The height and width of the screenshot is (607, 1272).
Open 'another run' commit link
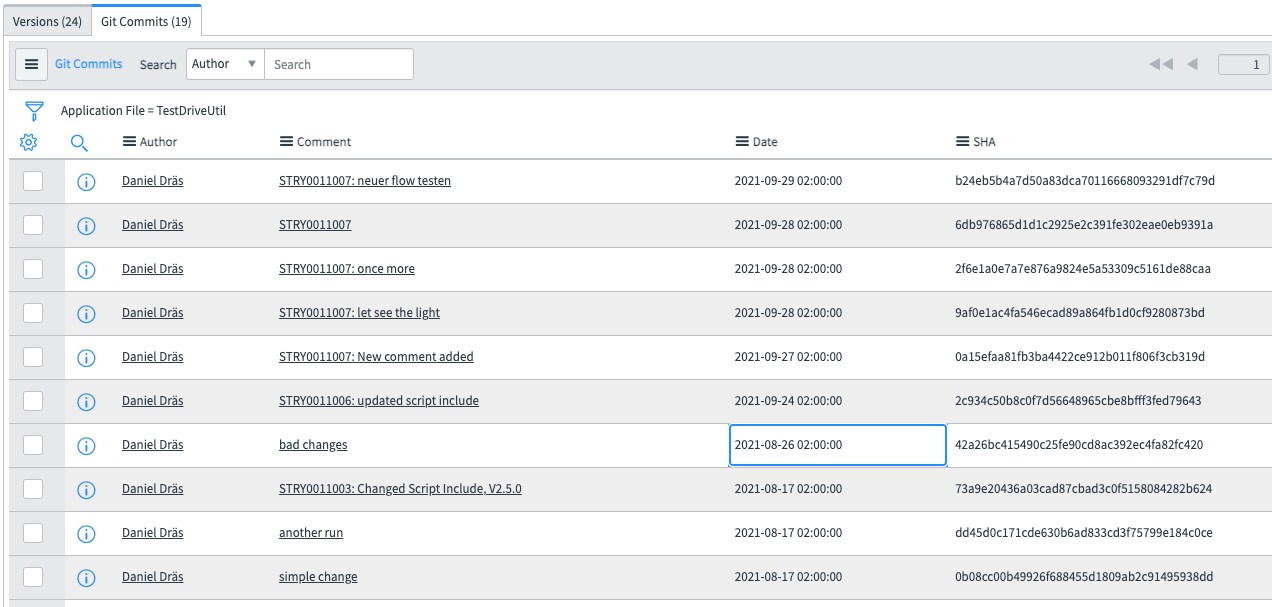coord(311,533)
